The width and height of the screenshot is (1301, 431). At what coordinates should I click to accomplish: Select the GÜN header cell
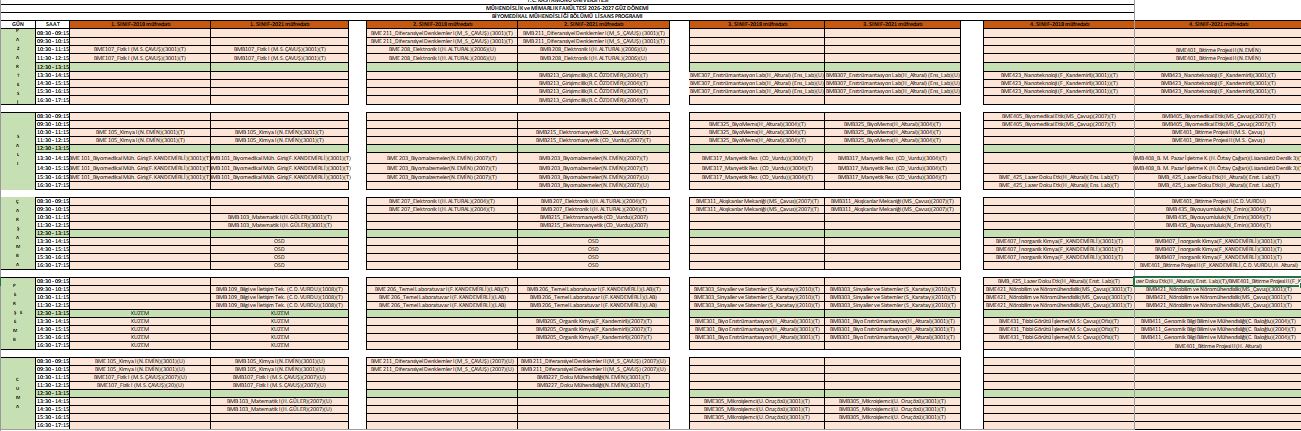tap(17, 22)
